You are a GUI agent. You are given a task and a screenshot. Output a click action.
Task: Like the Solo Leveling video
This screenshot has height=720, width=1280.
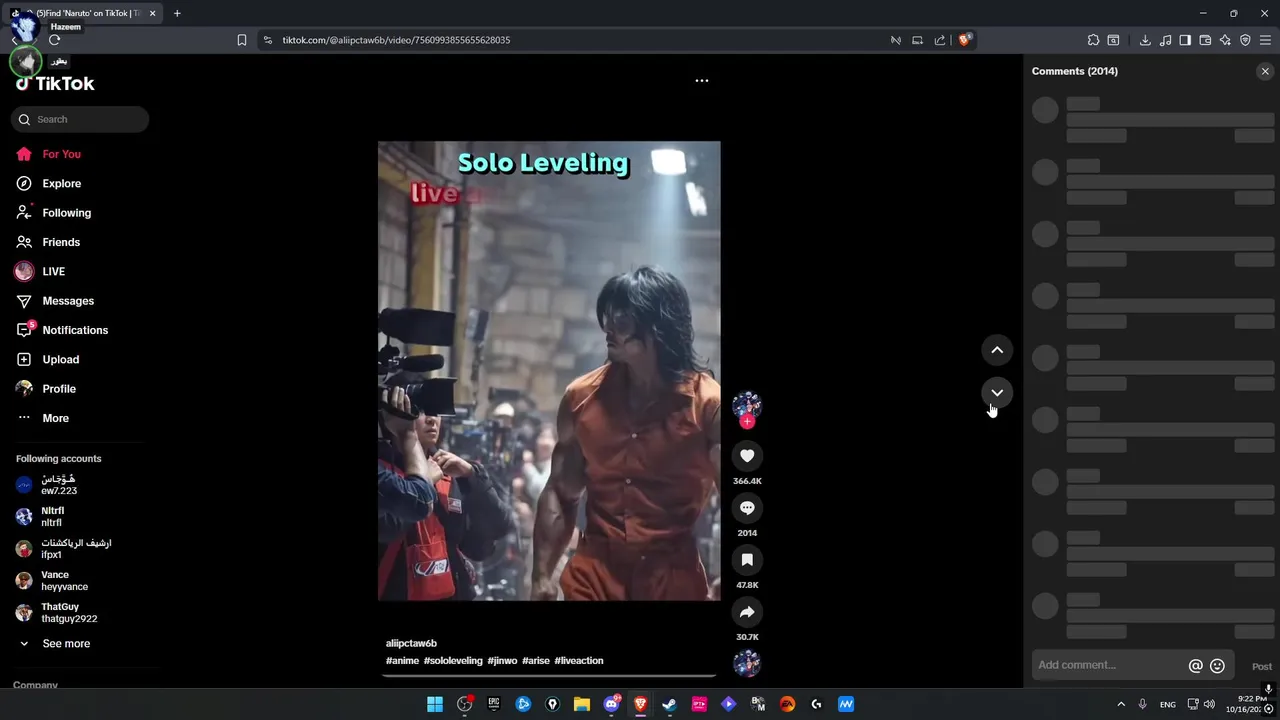[x=747, y=456]
